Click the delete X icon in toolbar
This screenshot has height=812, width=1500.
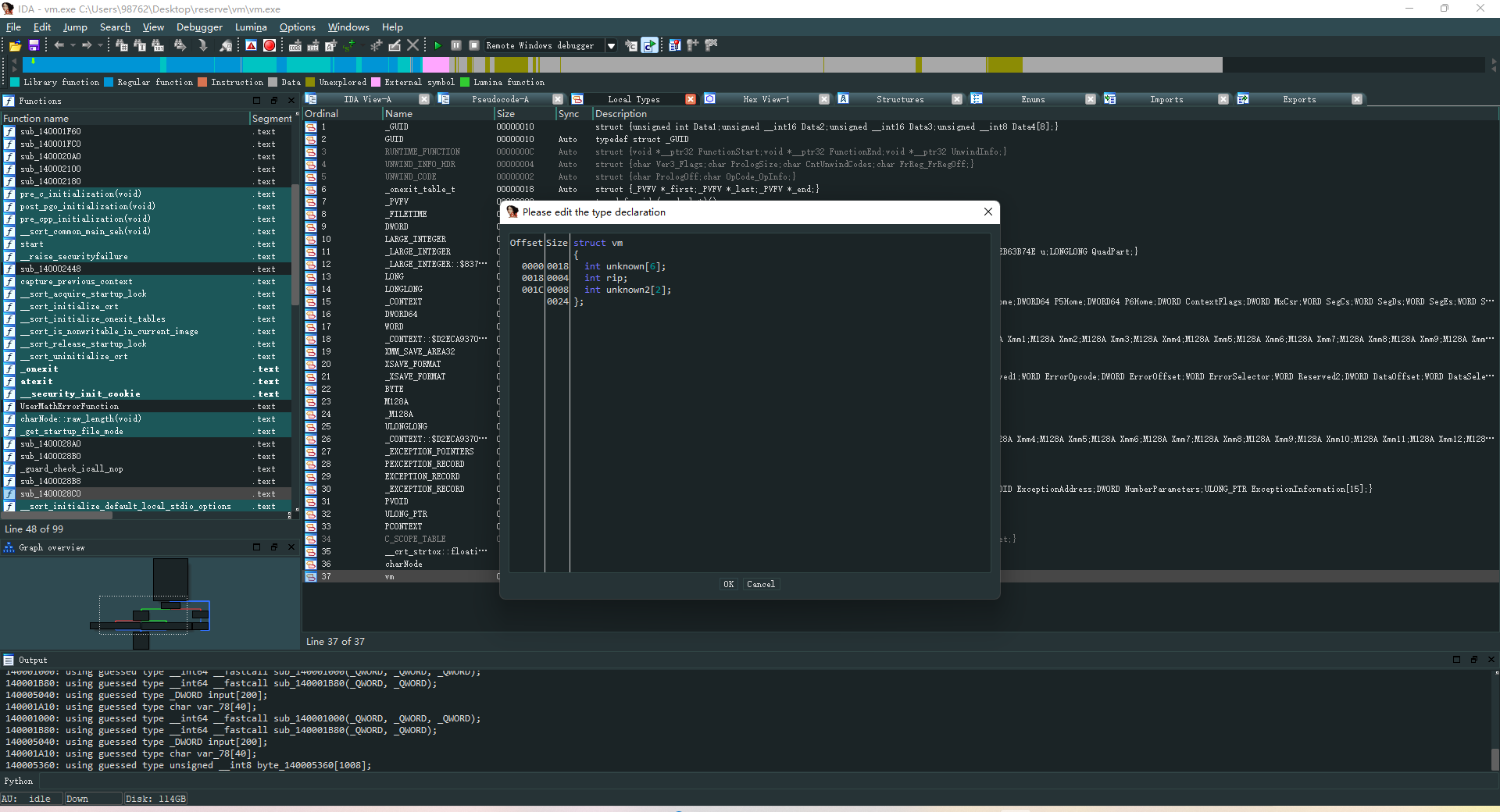413,46
